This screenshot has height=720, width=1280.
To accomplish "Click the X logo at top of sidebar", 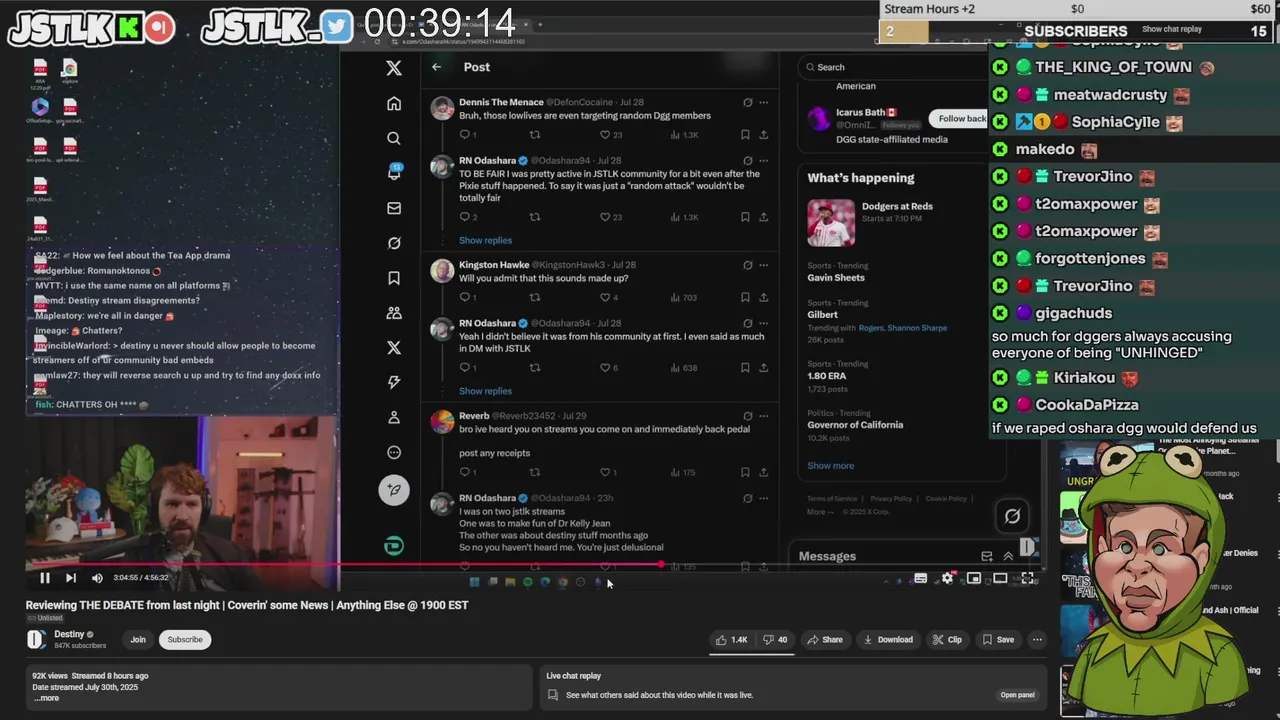I will click(394, 68).
